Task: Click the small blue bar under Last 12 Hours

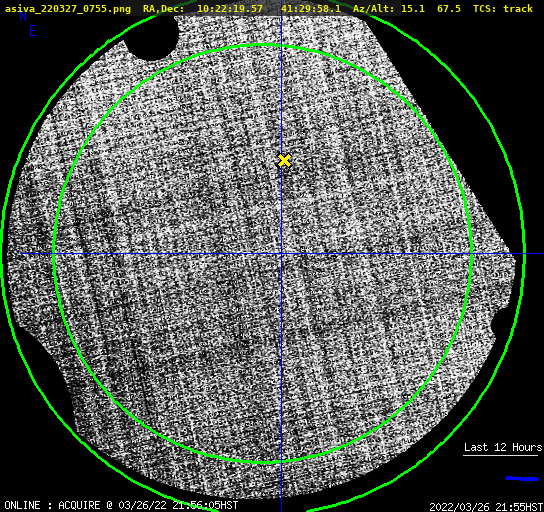Action: point(522,479)
